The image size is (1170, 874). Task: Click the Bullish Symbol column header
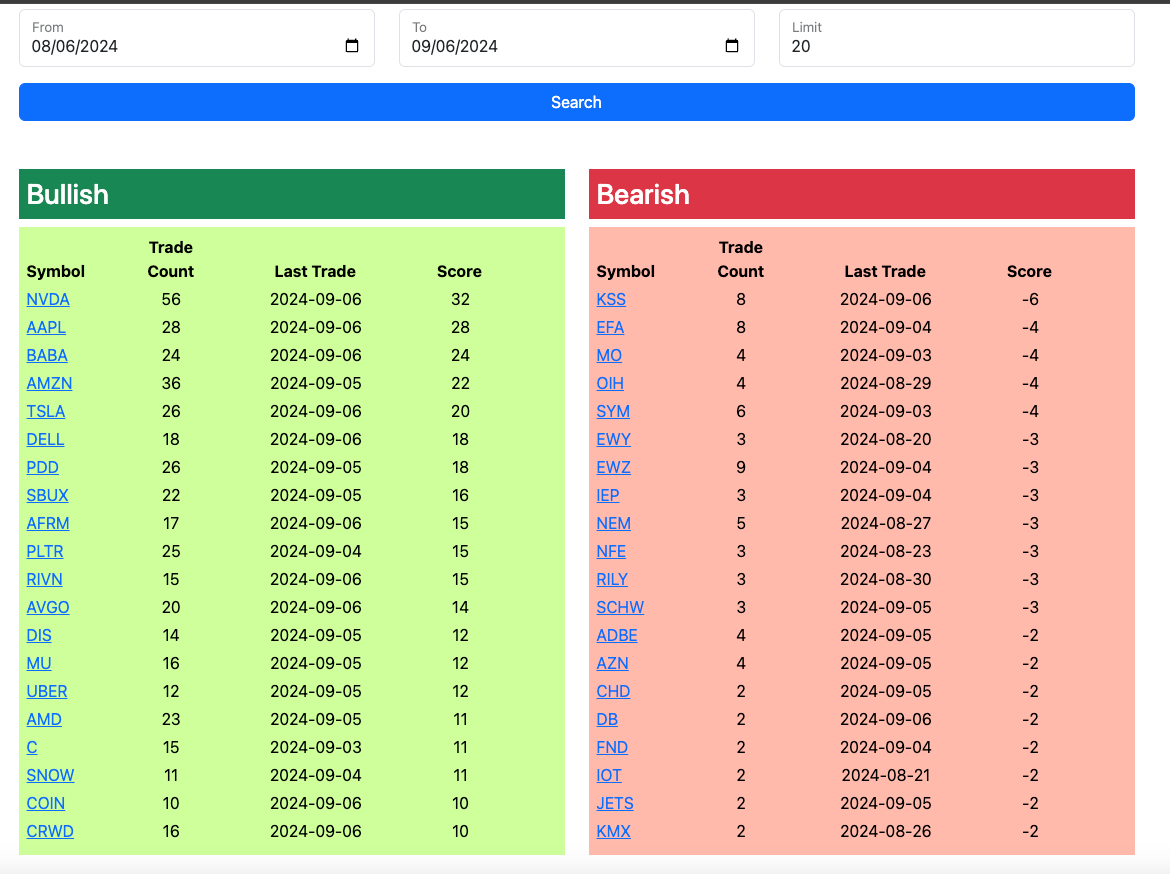[x=56, y=272]
